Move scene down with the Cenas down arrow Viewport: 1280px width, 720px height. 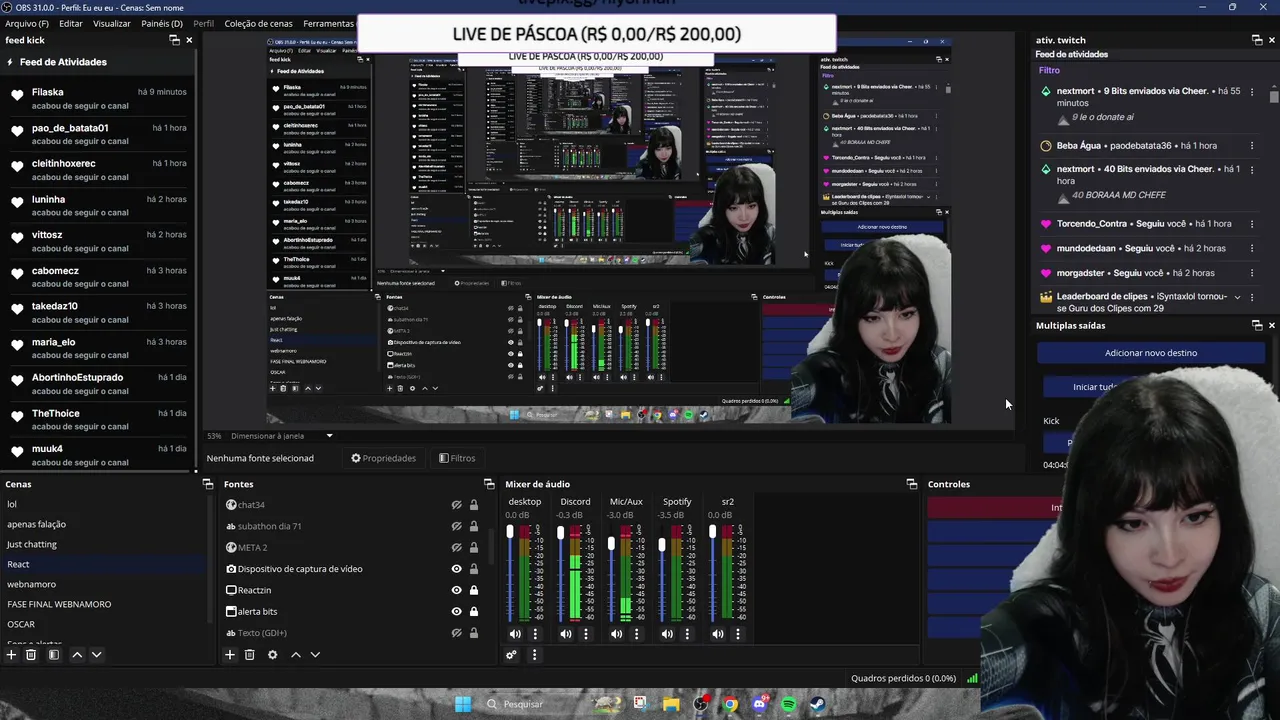(96, 655)
